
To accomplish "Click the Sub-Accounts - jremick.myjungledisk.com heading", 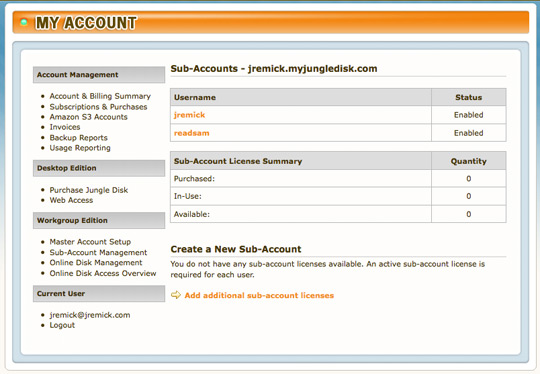I will pyautogui.click(x=274, y=69).
